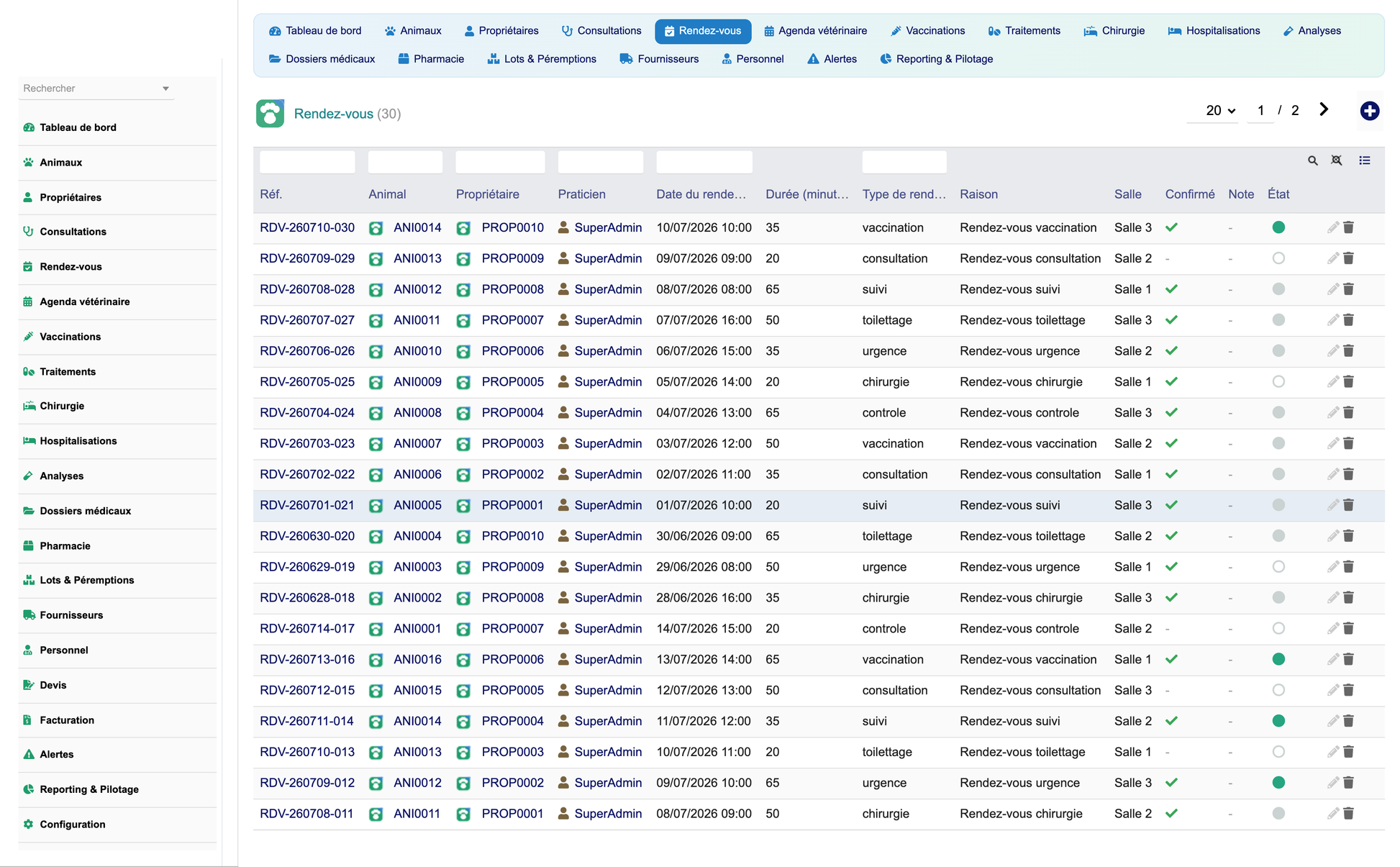This screenshot has width=1400, height=867.
Task: Click the Réf. filter input field
Action: click(307, 162)
